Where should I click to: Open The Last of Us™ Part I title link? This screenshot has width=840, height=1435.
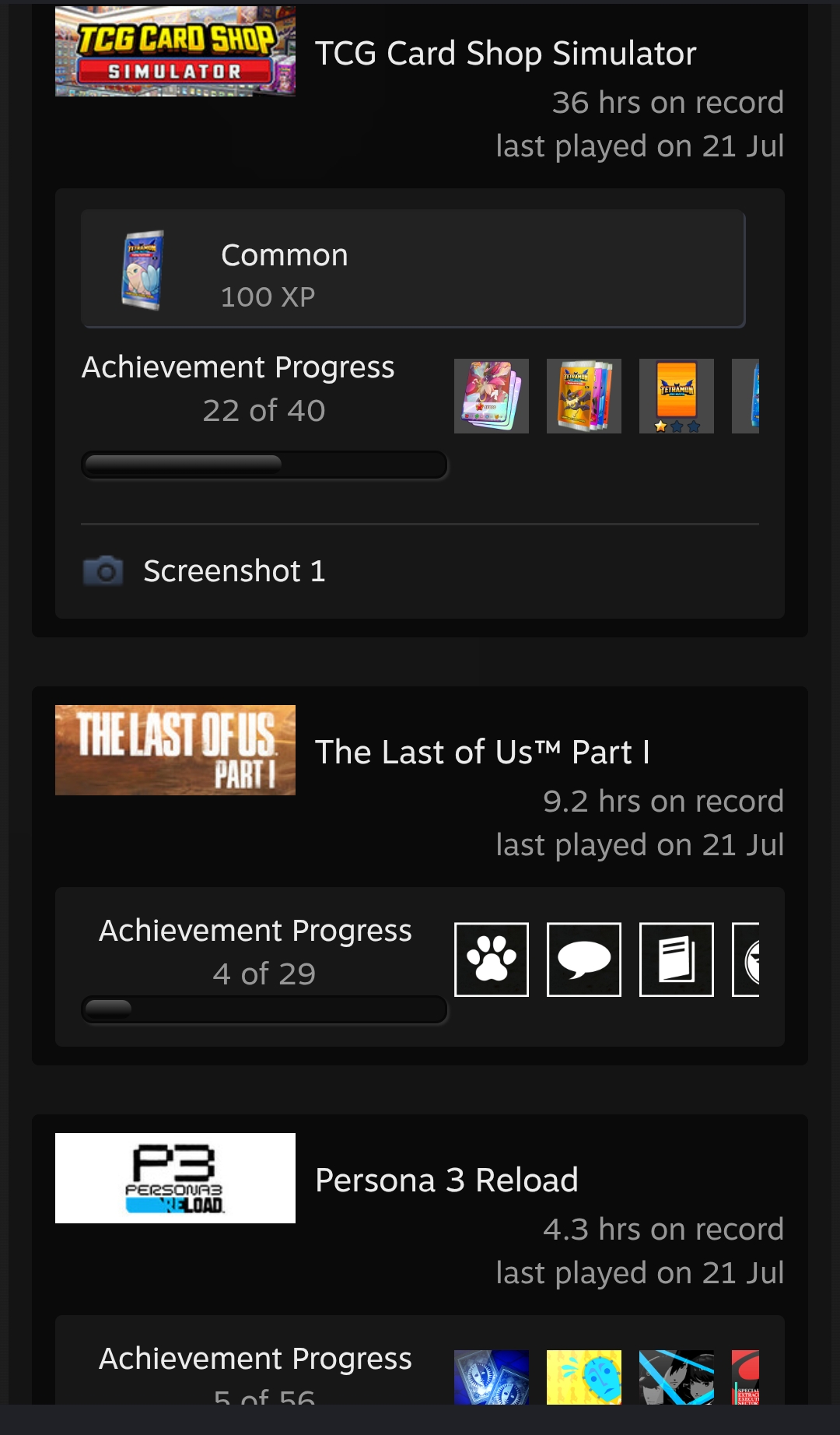pos(482,753)
